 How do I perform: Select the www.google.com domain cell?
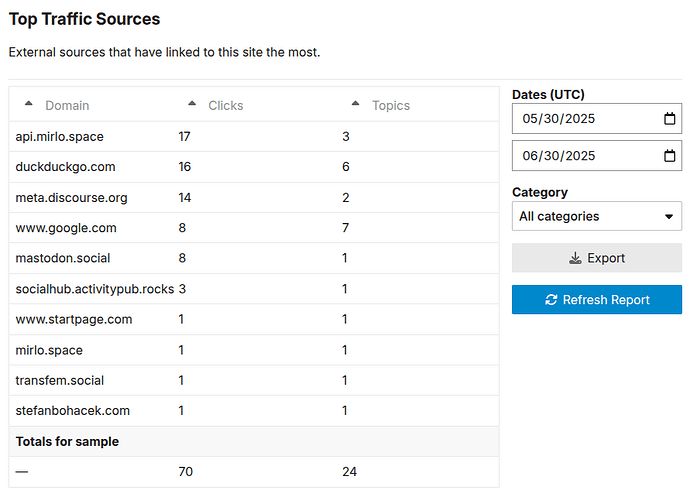[66, 228]
